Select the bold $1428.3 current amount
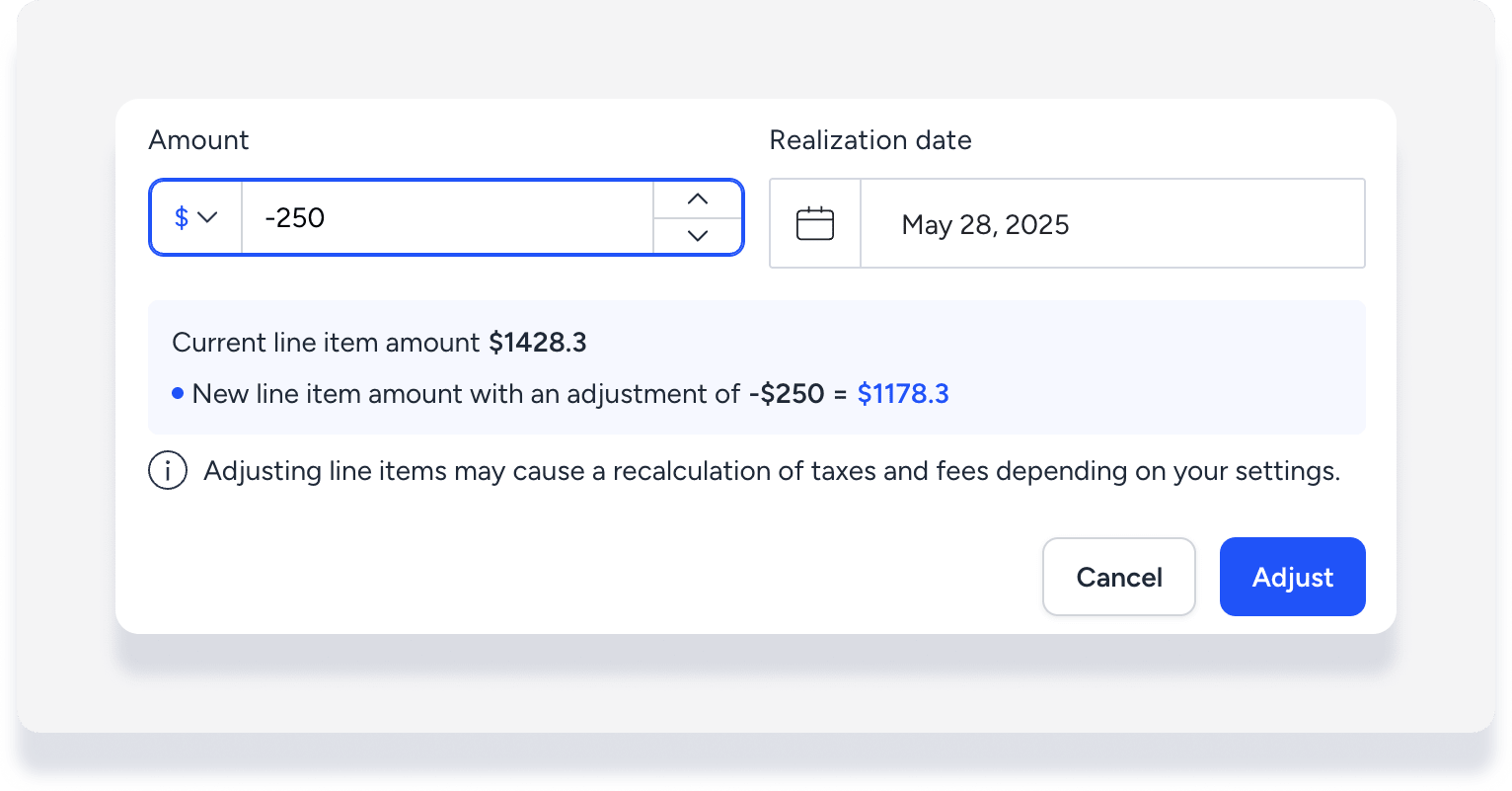The image size is (1512, 791). tap(538, 343)
